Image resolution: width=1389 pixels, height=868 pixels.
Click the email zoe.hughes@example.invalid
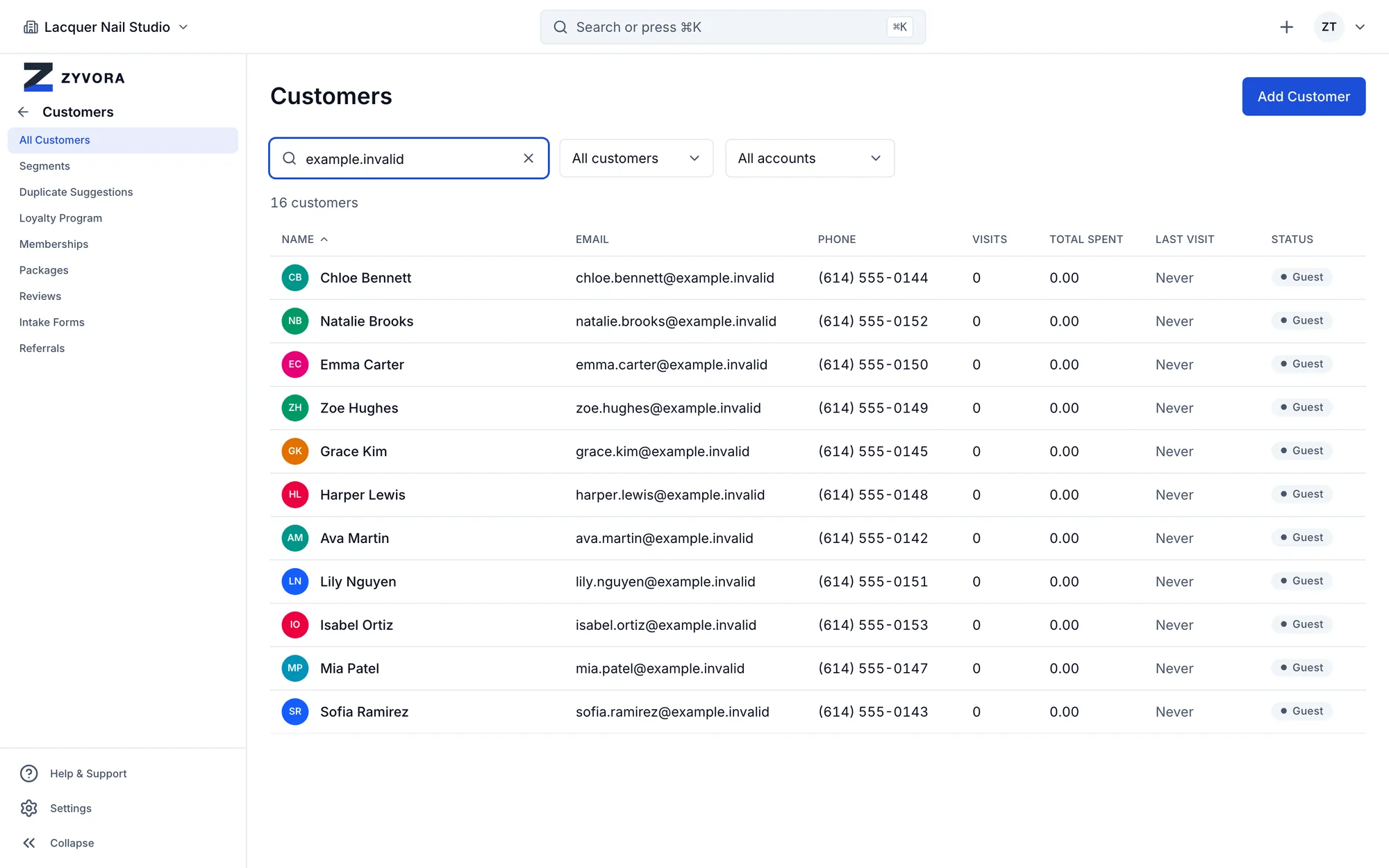668,408
